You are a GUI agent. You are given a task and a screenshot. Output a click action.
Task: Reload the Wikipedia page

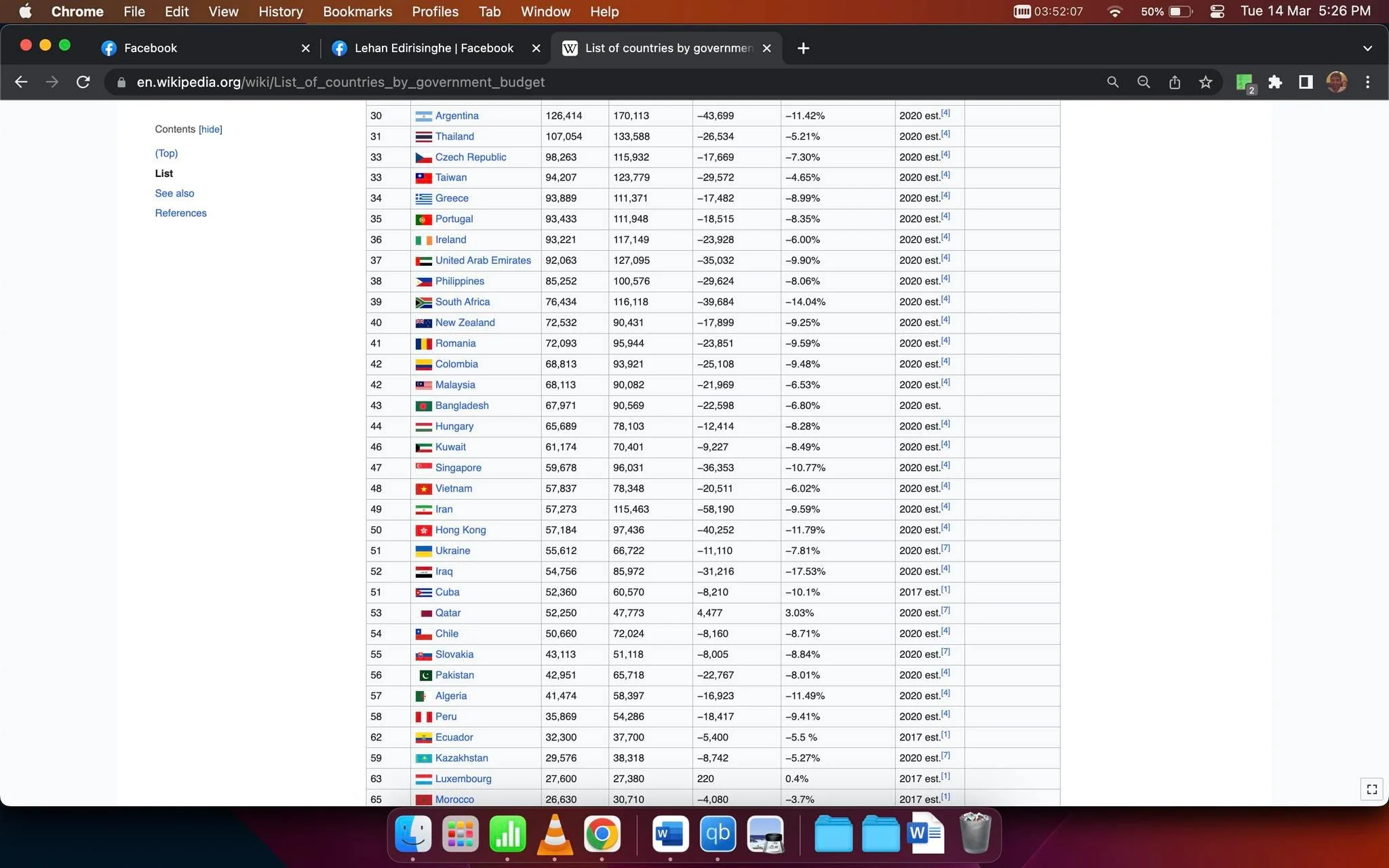tap(83, 82)
